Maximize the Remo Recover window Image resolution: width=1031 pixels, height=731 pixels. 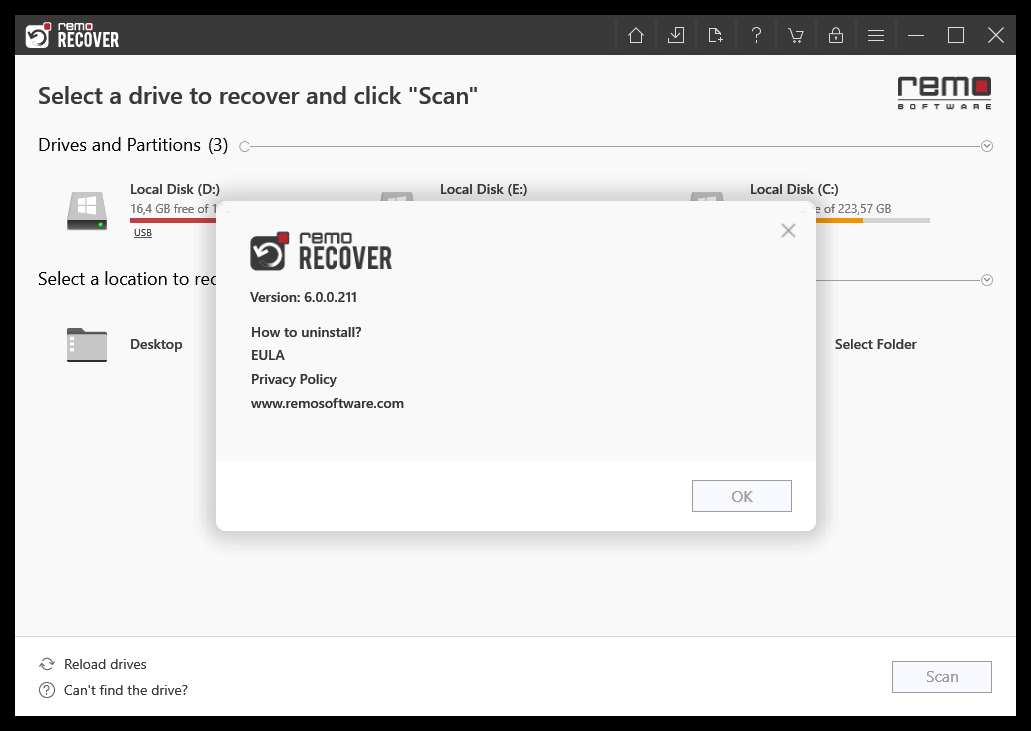tap(956, 35)
